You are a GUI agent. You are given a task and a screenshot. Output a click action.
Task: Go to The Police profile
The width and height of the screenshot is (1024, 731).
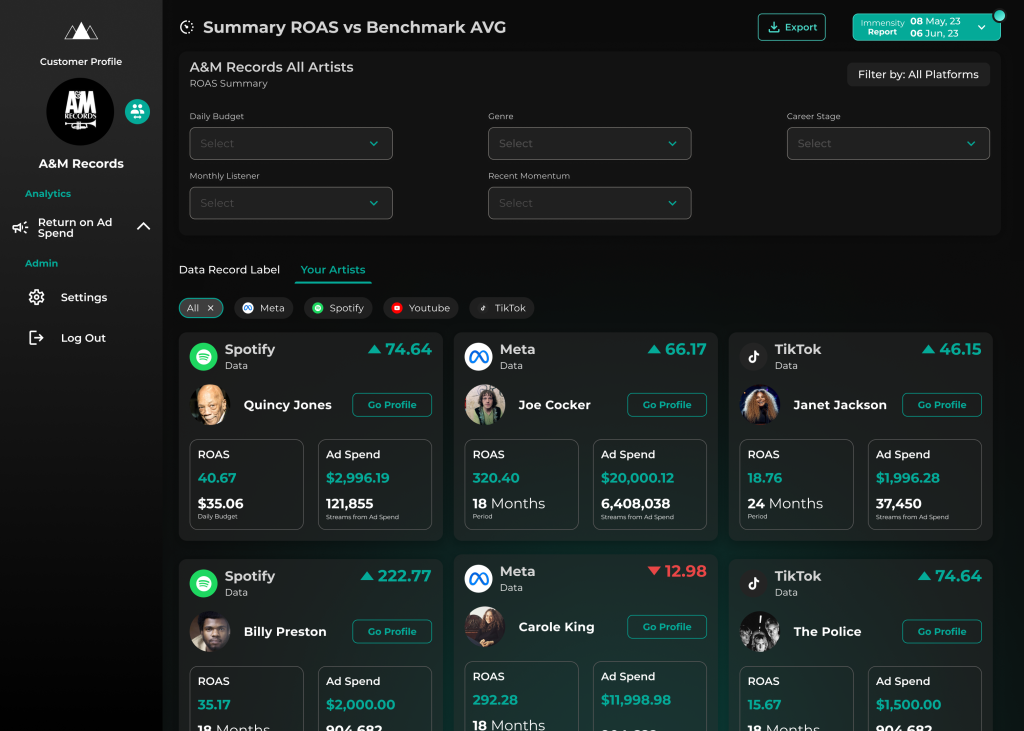(x=942, y=631)
